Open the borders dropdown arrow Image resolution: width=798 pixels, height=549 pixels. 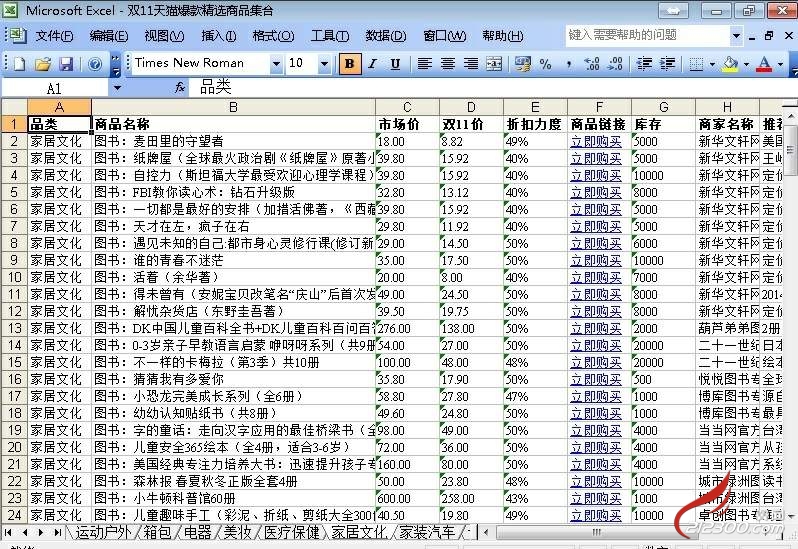[x=712, y=64]
